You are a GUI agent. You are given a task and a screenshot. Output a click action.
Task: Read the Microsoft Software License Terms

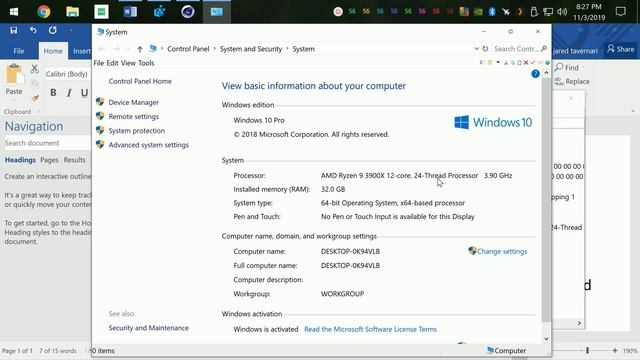pos(371,329)
